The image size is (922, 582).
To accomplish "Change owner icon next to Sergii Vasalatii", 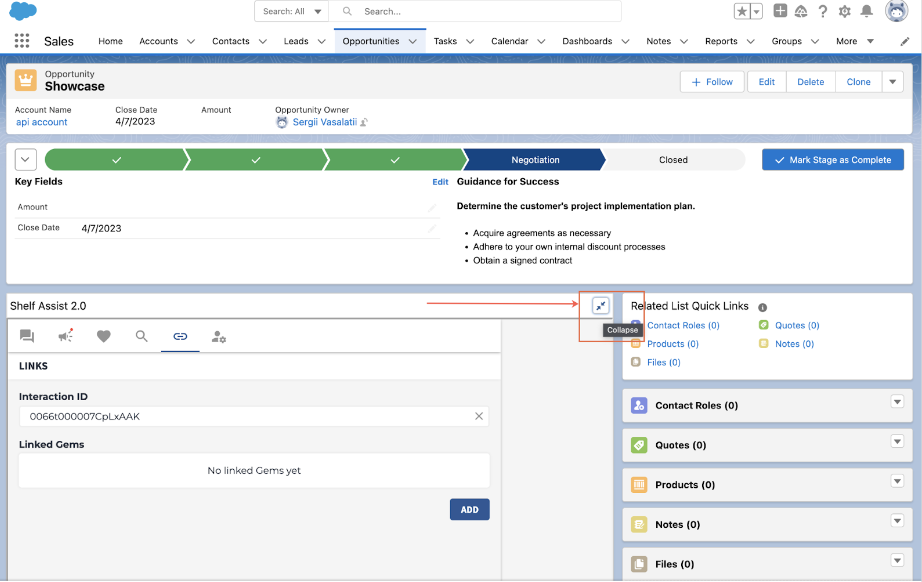I will pyautogui.click(x=364, y=122).
